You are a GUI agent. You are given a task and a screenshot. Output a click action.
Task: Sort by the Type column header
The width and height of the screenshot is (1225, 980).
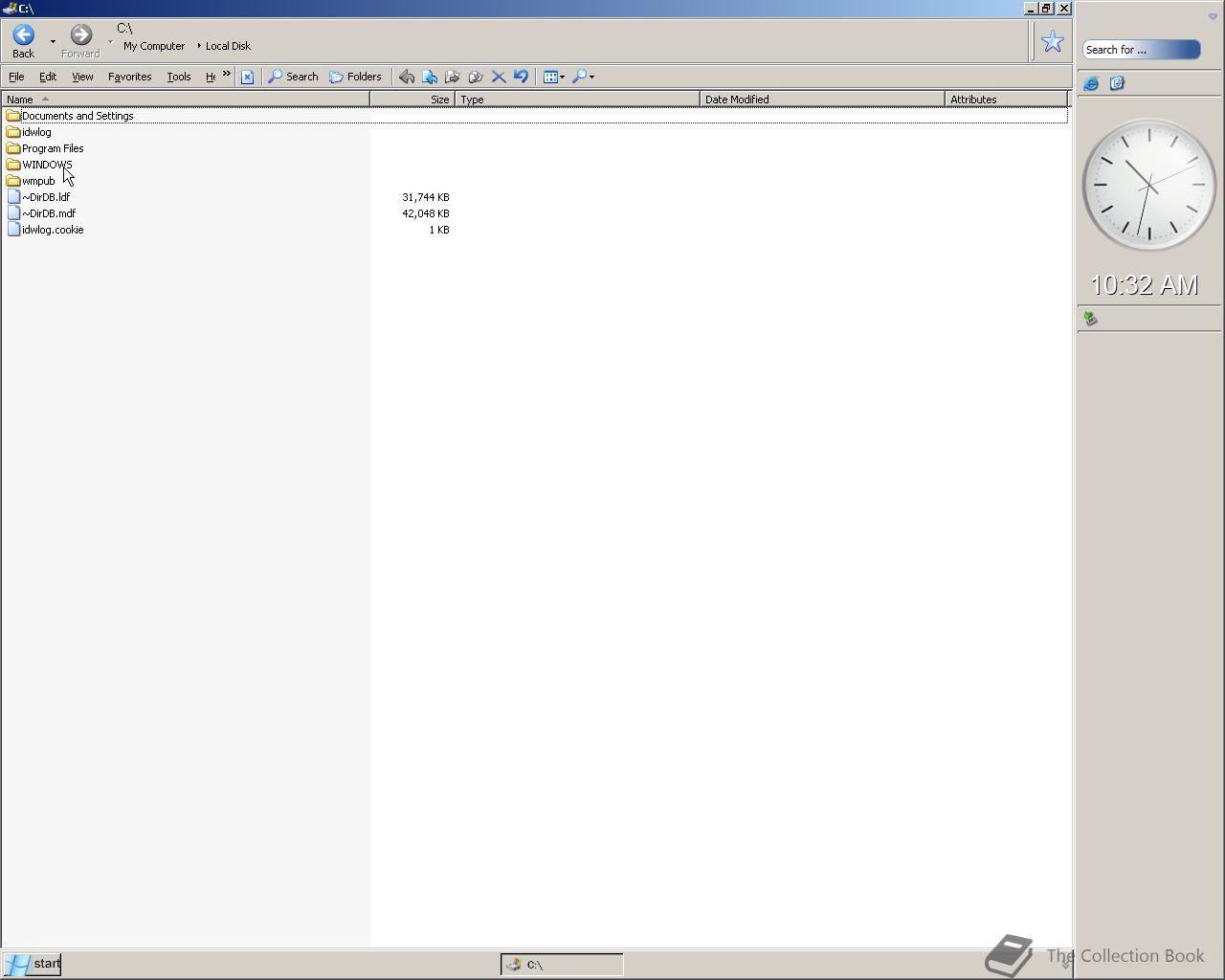pos(577,99)
